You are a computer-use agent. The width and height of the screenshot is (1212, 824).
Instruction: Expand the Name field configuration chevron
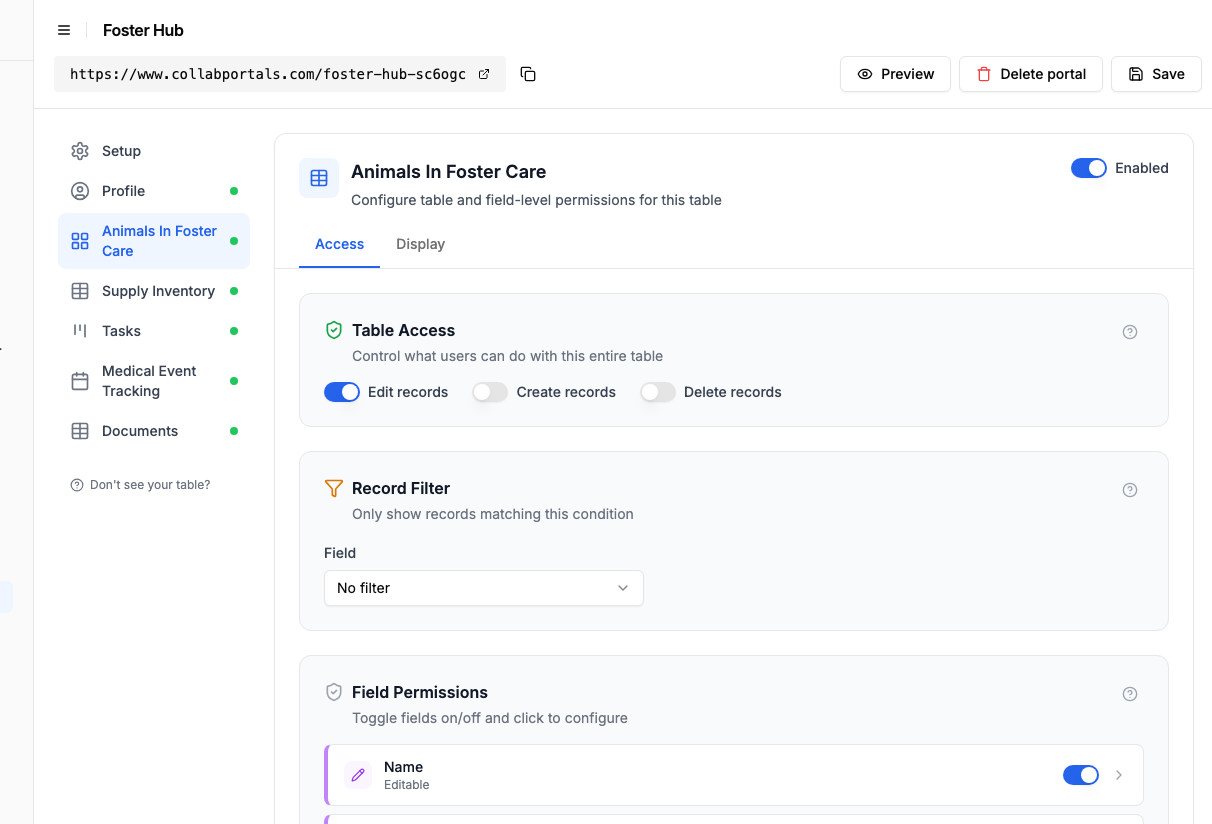point(1119,775)
